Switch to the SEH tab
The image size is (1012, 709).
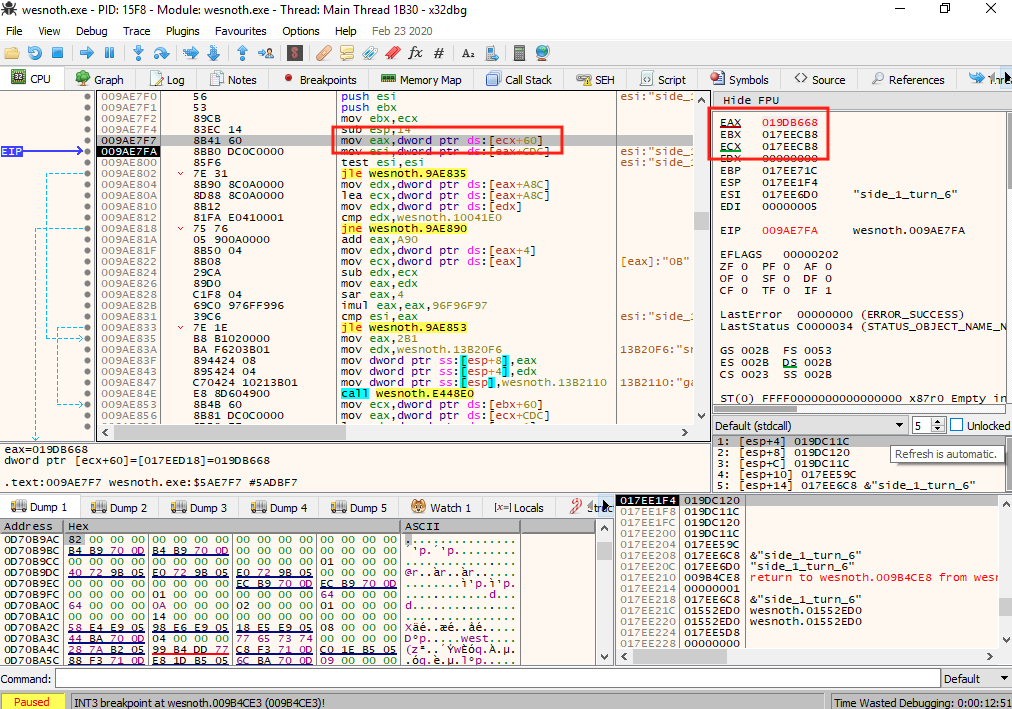pos(595,79)
